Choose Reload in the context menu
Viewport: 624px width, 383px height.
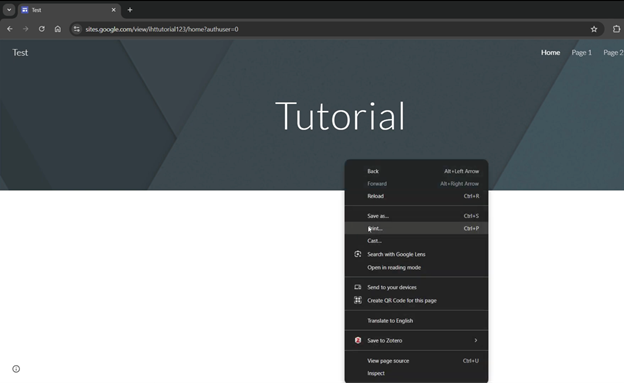(416, 196)
